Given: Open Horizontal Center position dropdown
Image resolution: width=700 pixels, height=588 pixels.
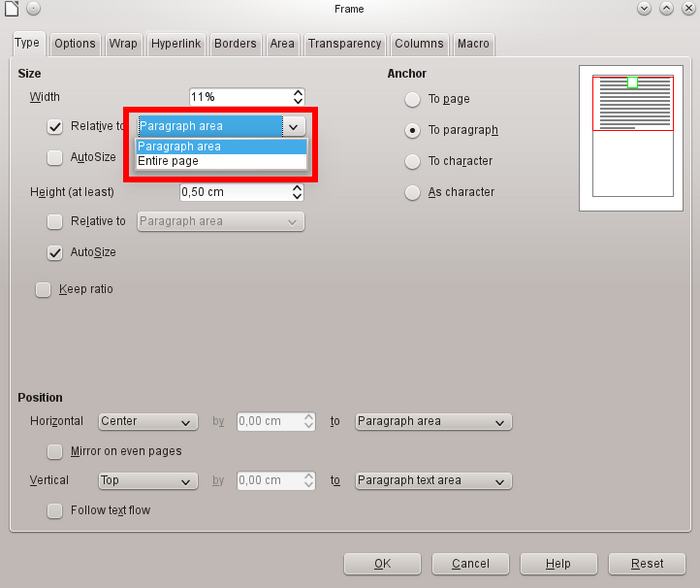Looking at the screenshot, I should click(147, 422).
